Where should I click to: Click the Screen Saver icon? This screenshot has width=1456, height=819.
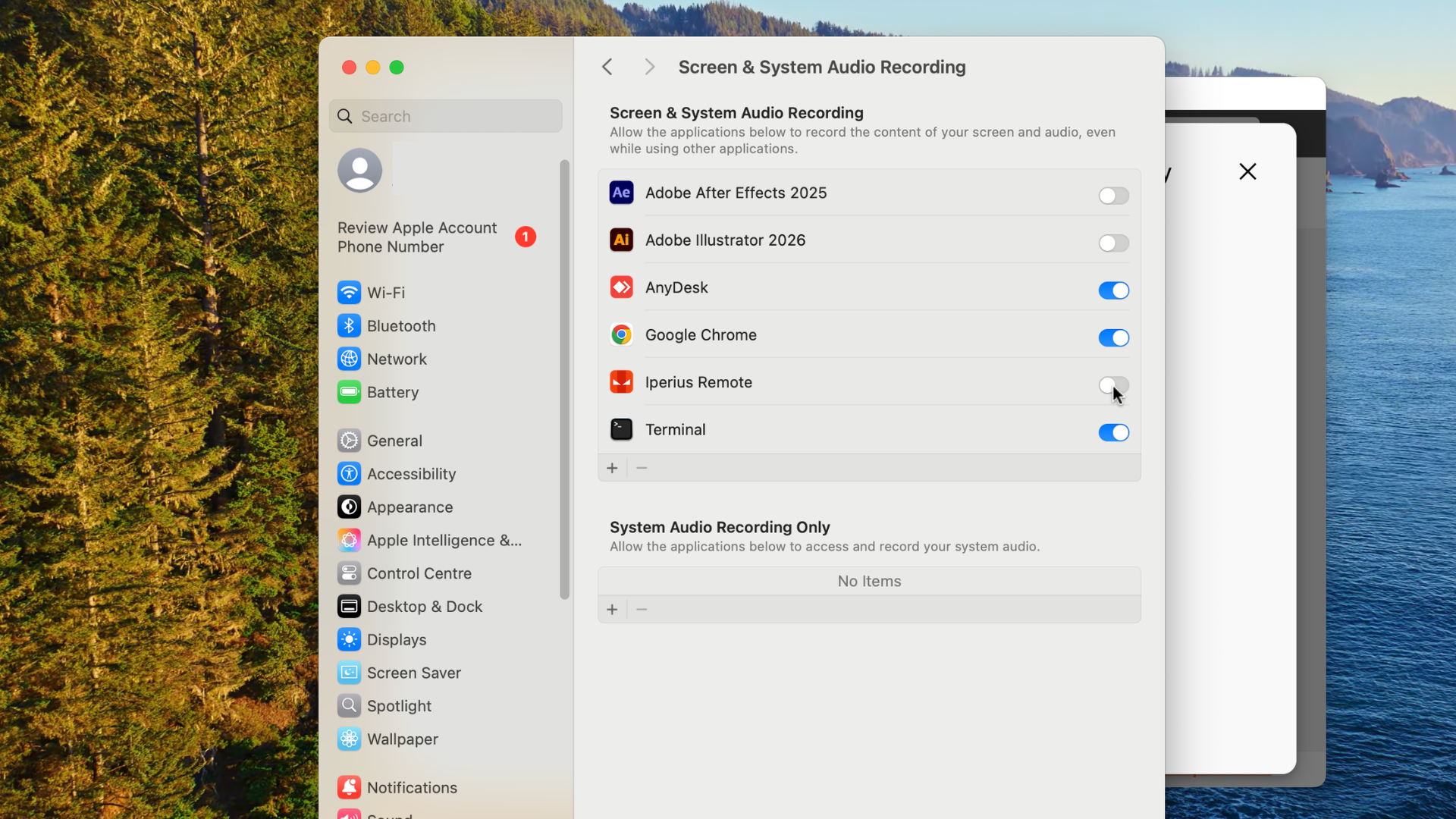point(349,673)
